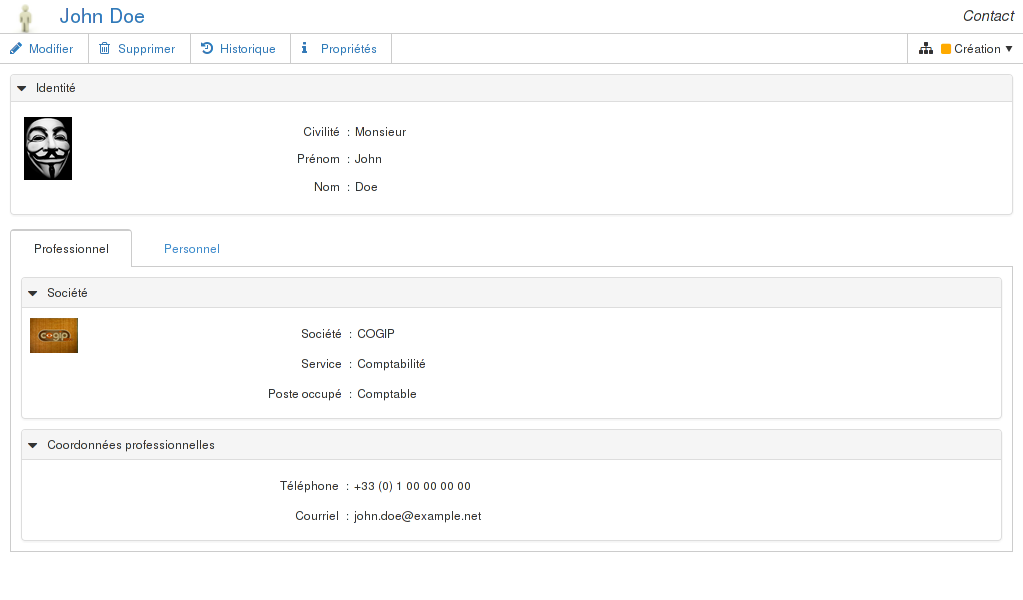Click the COGIP company logo thumbnail
Viewport: 1023px width, 600px height.
coord(54,335)
